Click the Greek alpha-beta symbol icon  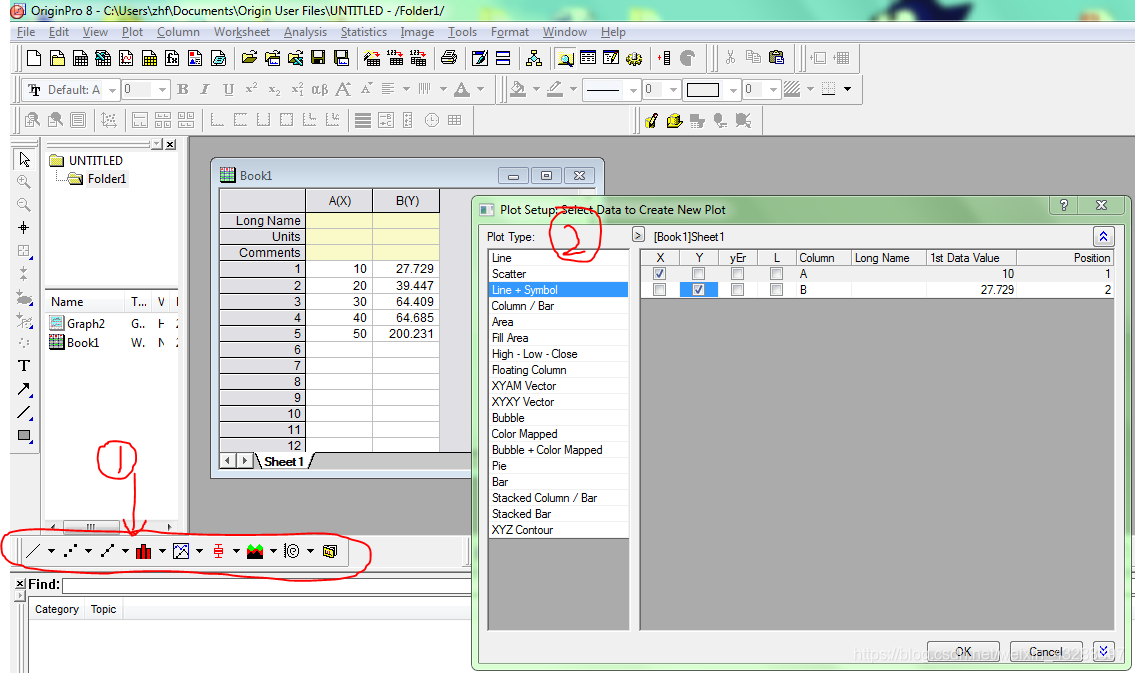(319, 89)
